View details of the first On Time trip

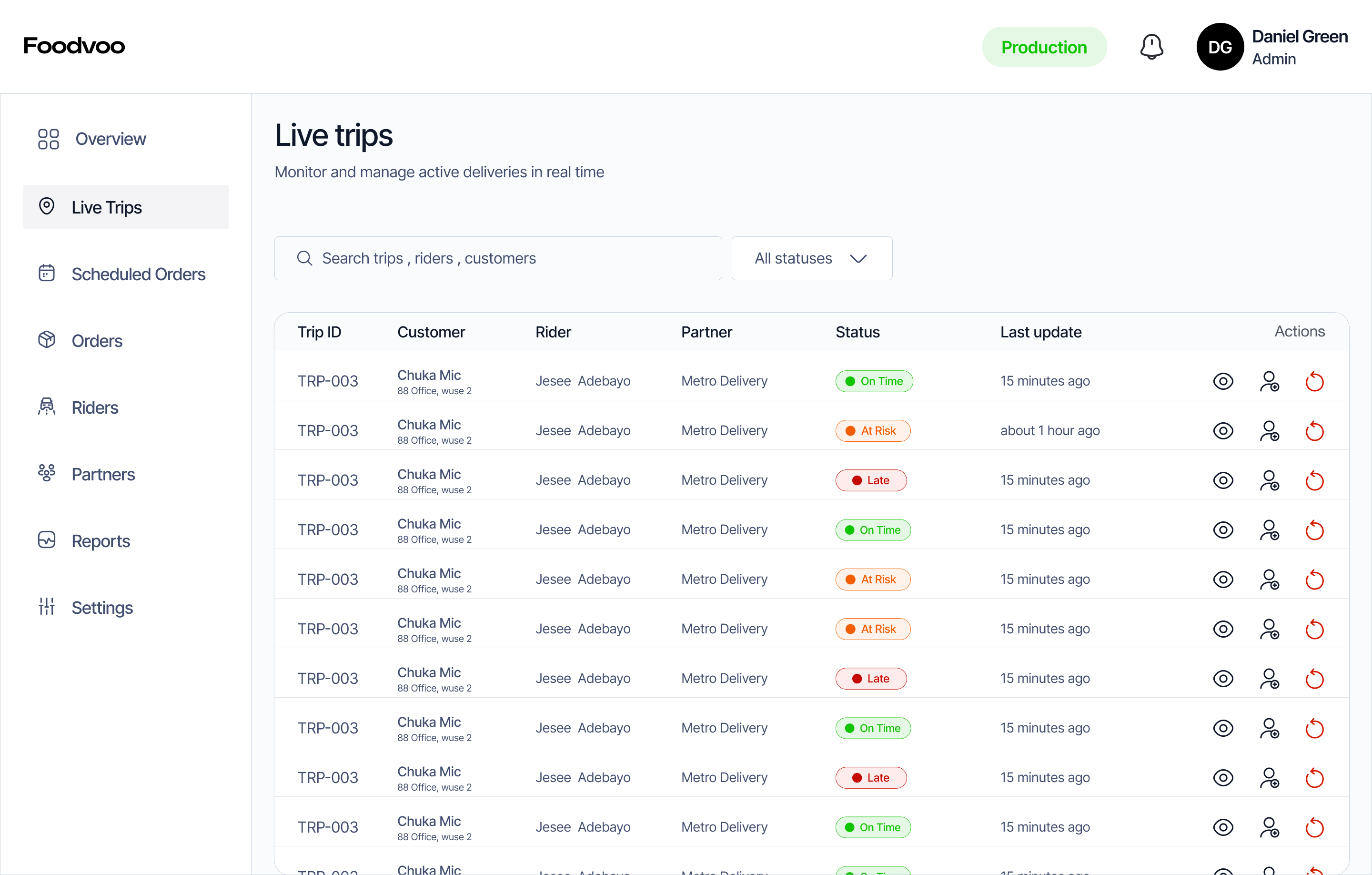coord(1223,381)
